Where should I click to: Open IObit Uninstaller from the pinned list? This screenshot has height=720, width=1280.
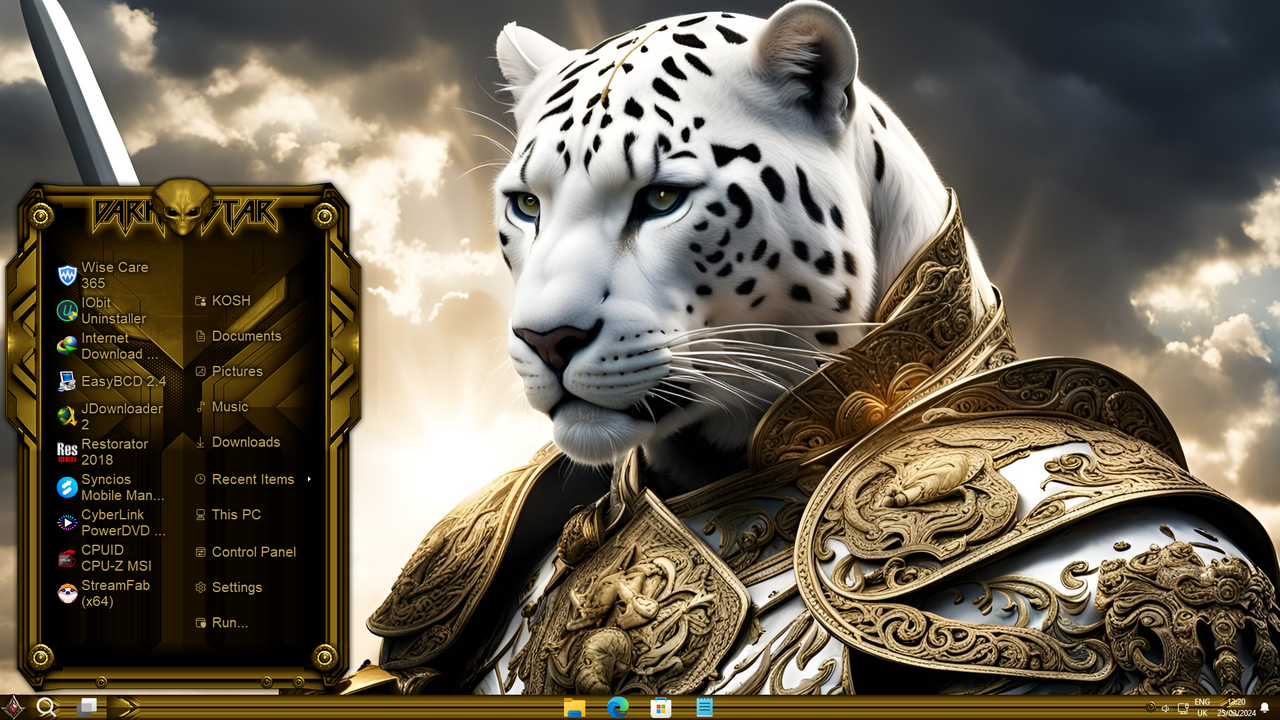point(111,310)
